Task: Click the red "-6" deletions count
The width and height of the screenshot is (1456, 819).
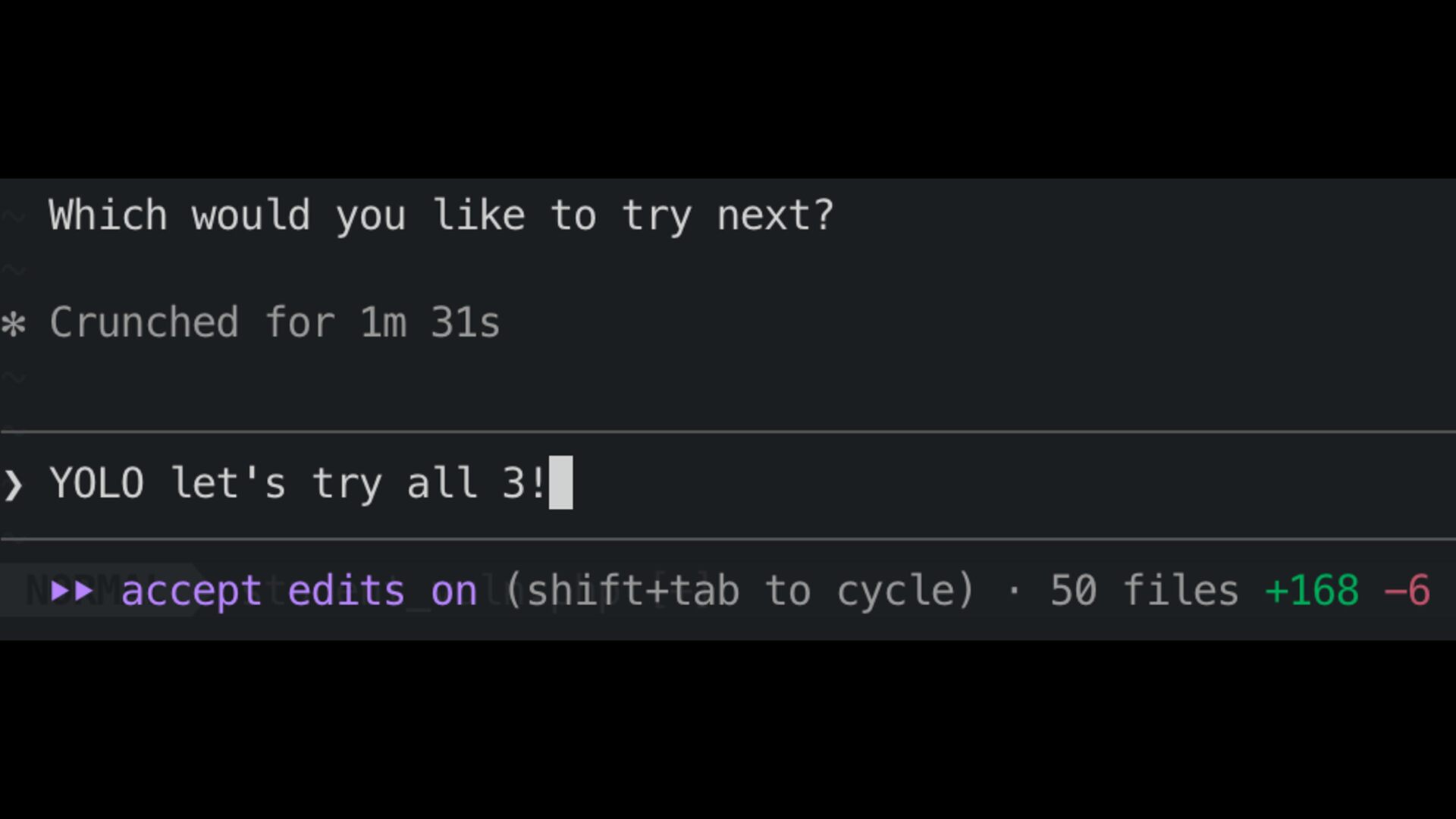Action: coord(1407,591)
